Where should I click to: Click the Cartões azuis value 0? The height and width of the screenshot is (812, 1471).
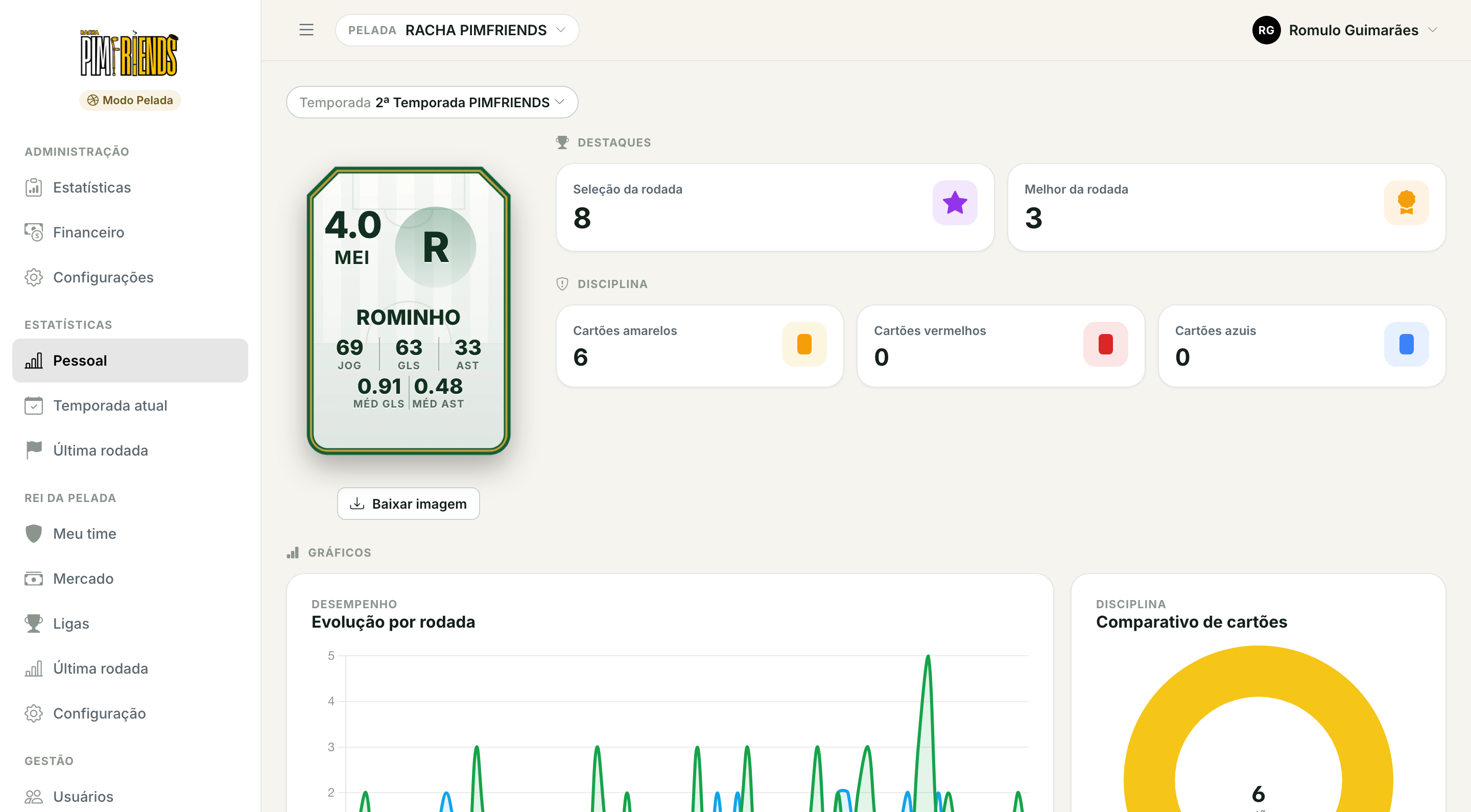pos(1182,357)
